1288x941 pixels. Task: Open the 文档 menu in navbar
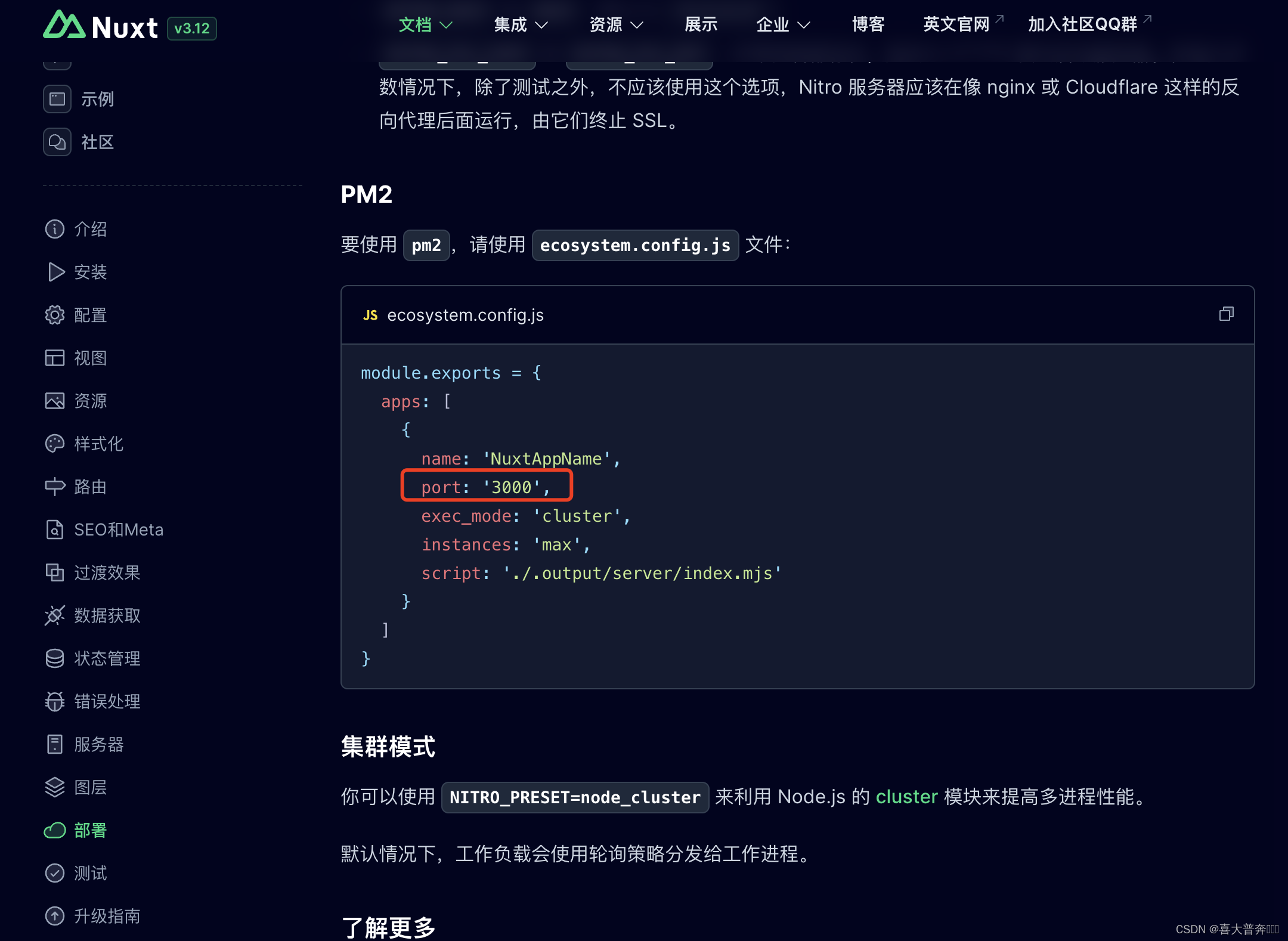click(415, 24)
